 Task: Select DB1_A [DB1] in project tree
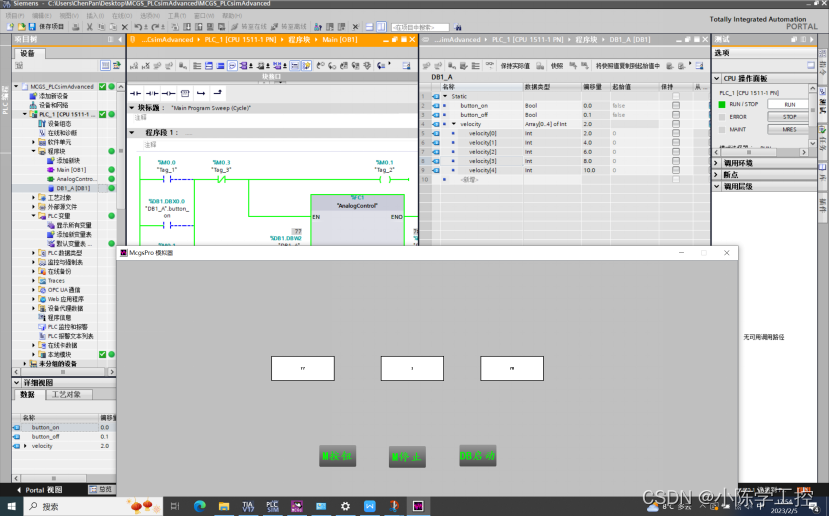(73, 188)
